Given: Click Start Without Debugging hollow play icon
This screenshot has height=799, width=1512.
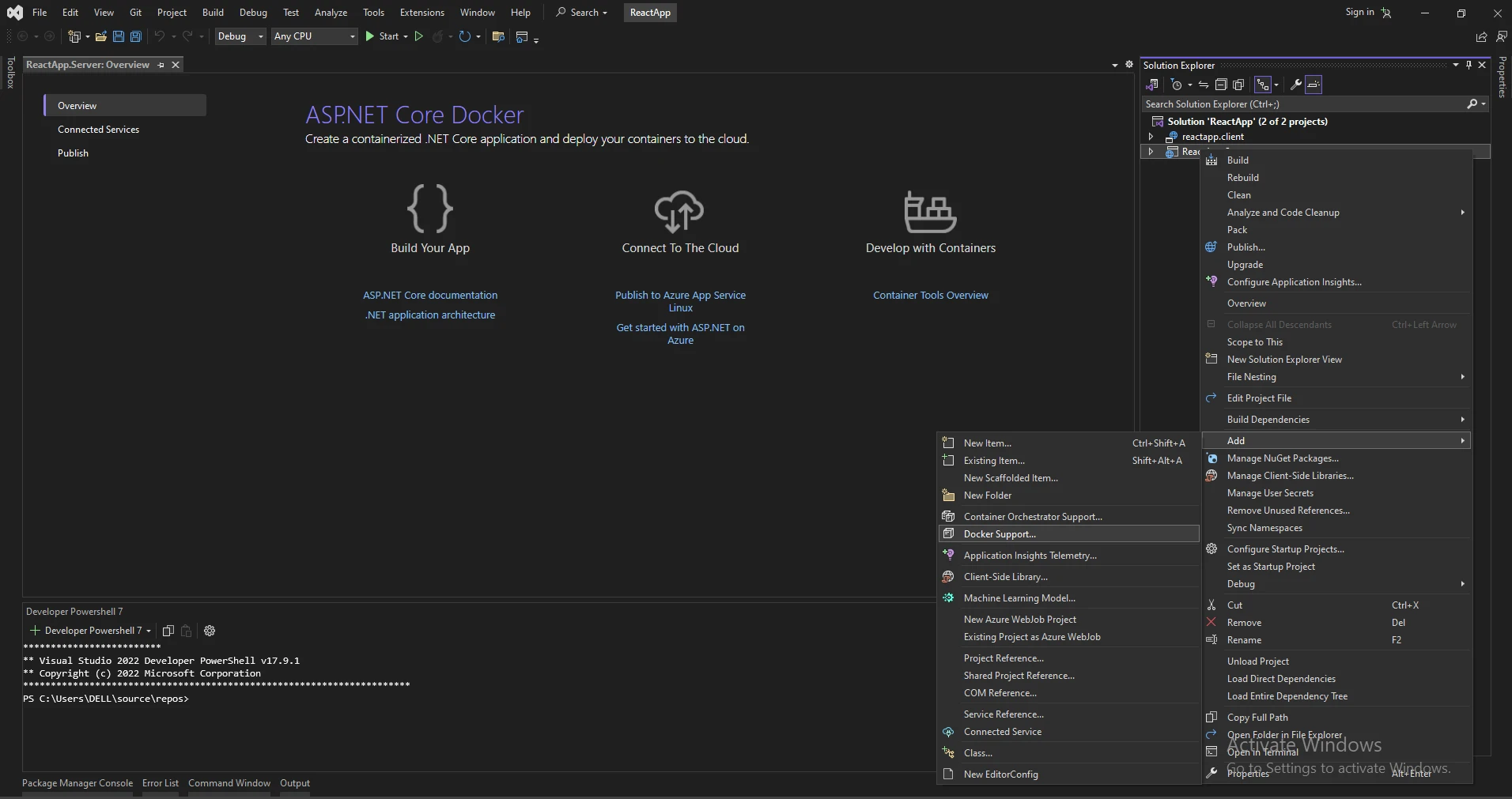Looking at the screenshot, I should (419, 36).
